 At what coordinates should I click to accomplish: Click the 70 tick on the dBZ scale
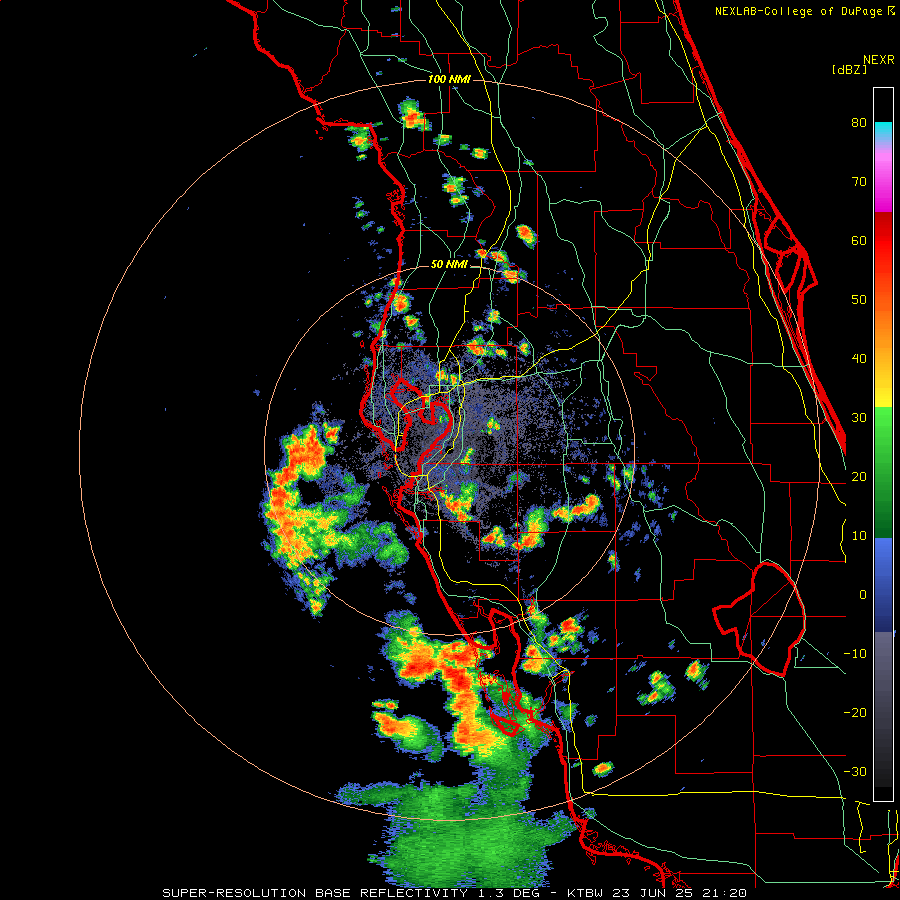(859, 181)
